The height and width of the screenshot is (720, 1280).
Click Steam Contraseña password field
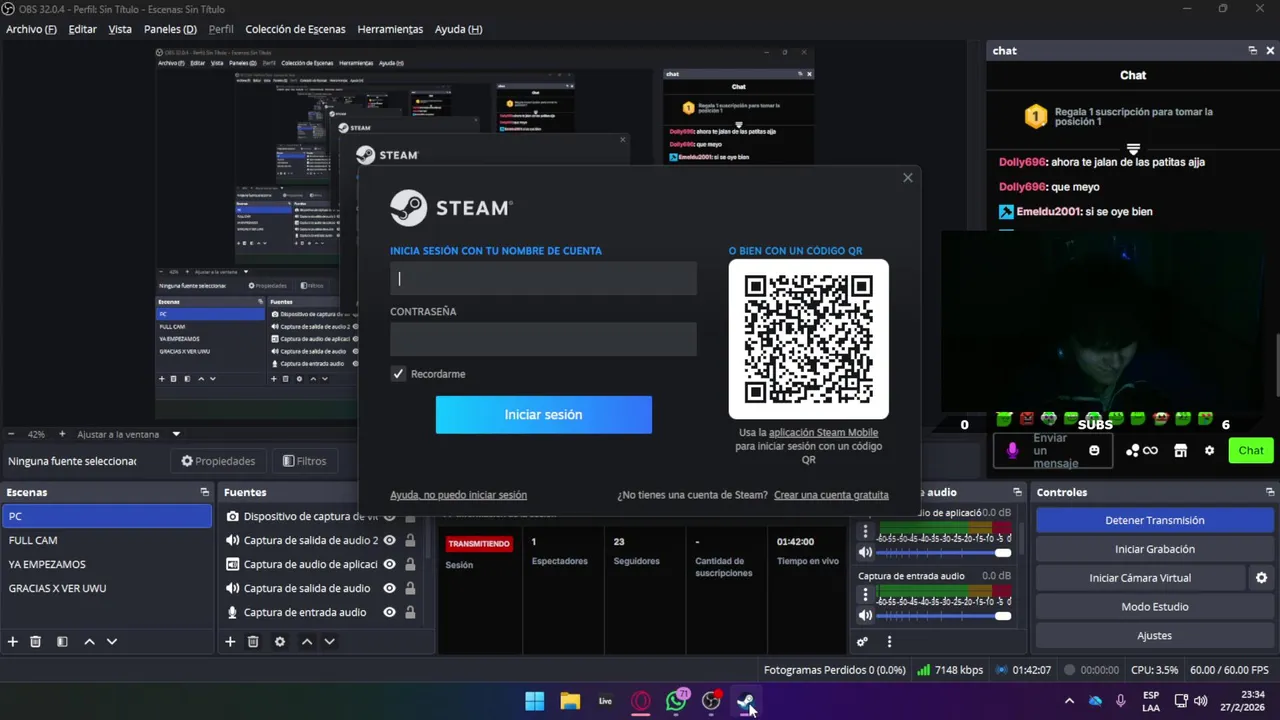[x=543, y=339]
